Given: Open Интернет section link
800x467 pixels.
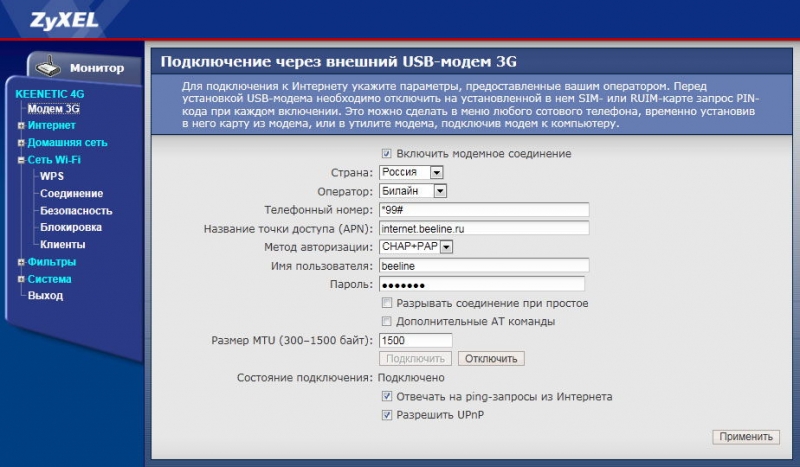Looking at the screenshot, I should click(x=52, y=126).
